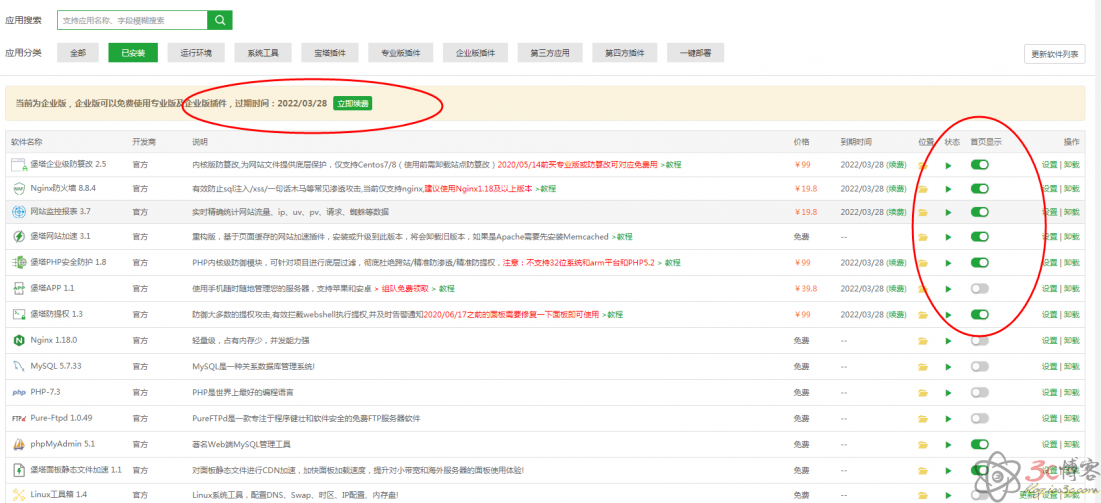Click the 到期时间 column header
This screenshot has height=503, width=1101.
855,142
